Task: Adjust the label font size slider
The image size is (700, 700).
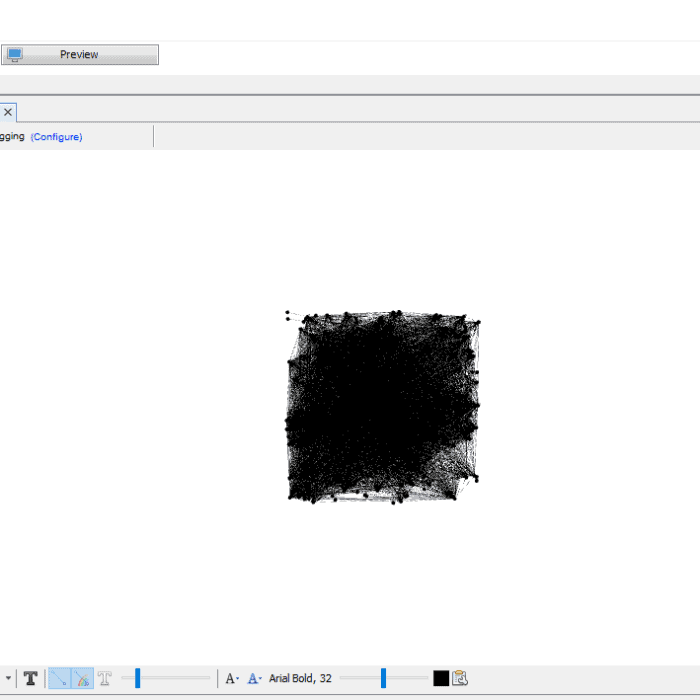Action: point(383,678)
